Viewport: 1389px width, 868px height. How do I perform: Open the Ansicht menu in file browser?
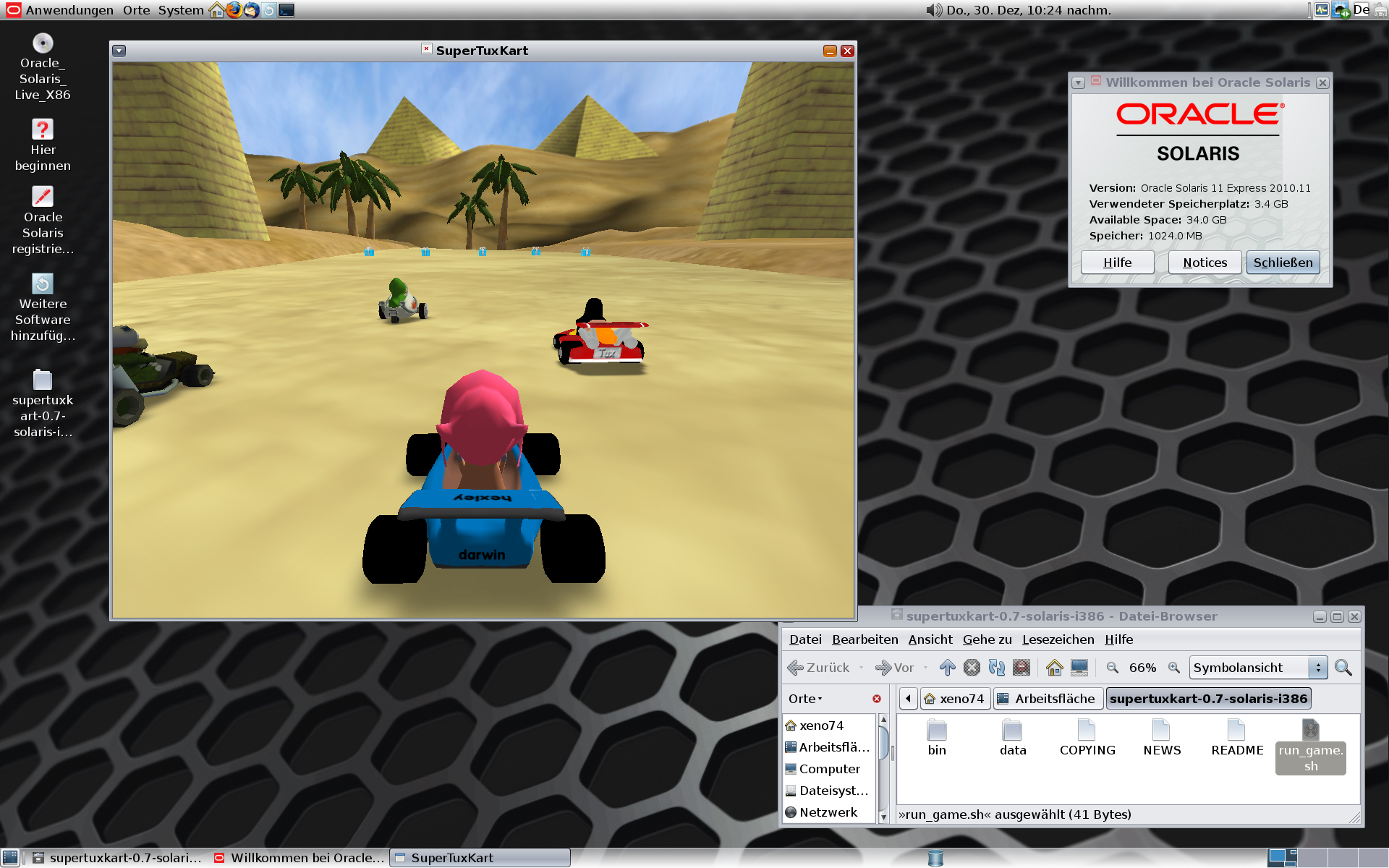pyautogui.click(x=930, y=639)
